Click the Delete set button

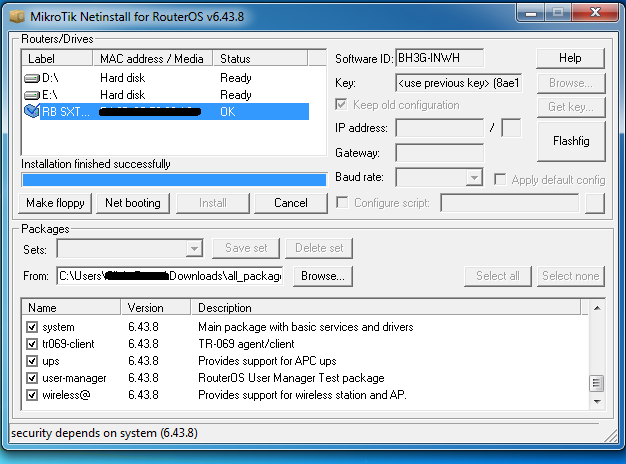tap(319, 248)
